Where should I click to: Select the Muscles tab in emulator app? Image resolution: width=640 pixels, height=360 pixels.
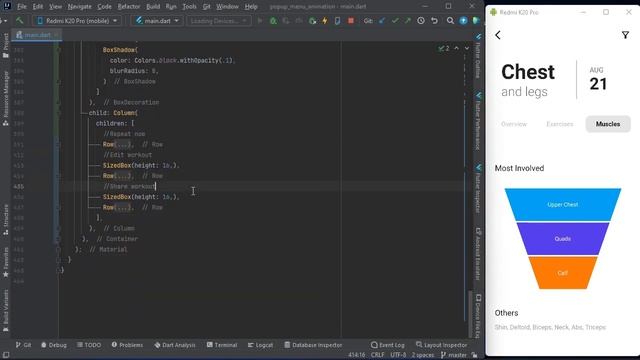(x=608, y=124)
